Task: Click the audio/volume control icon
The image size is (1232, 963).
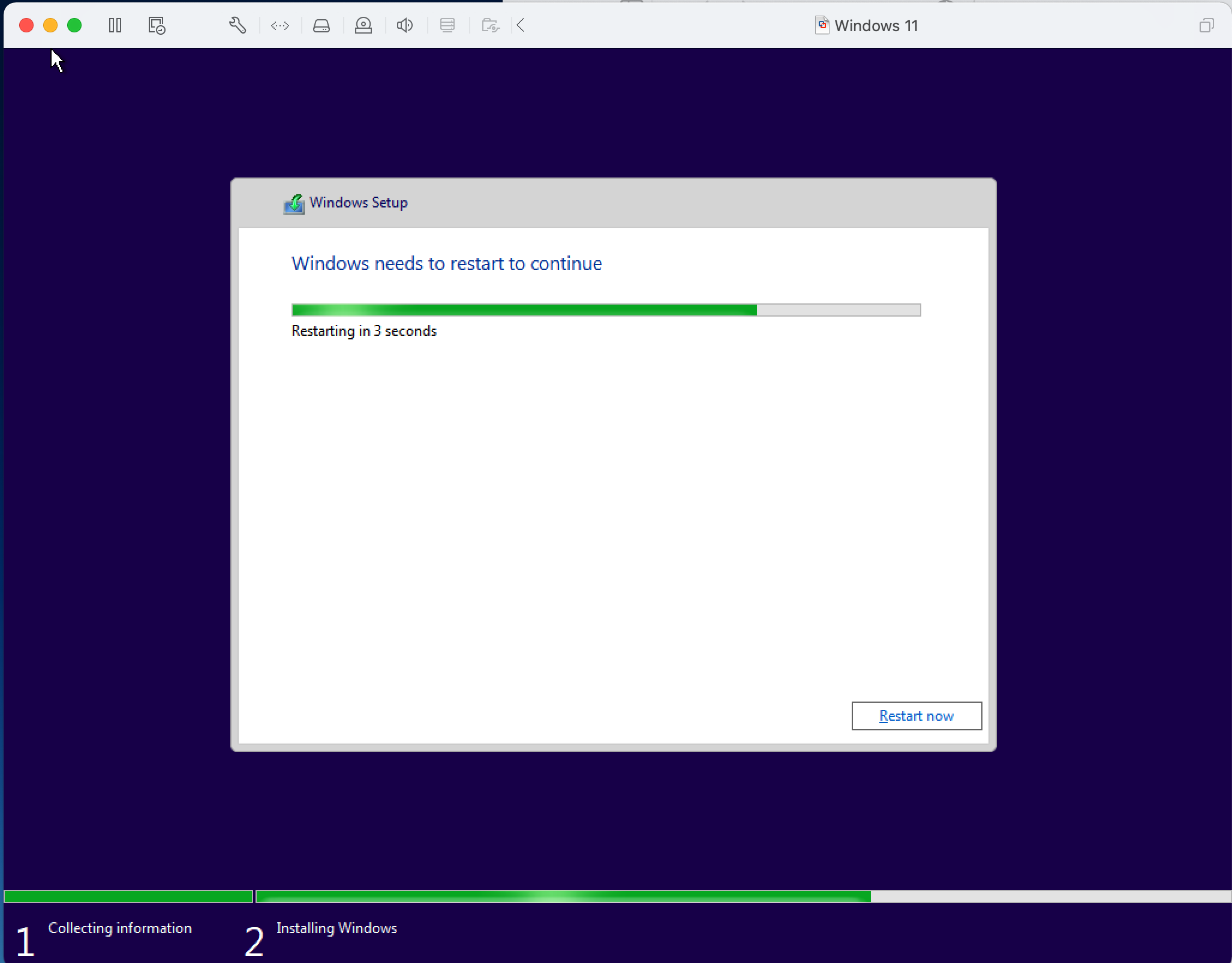Action: click(404, 25)
